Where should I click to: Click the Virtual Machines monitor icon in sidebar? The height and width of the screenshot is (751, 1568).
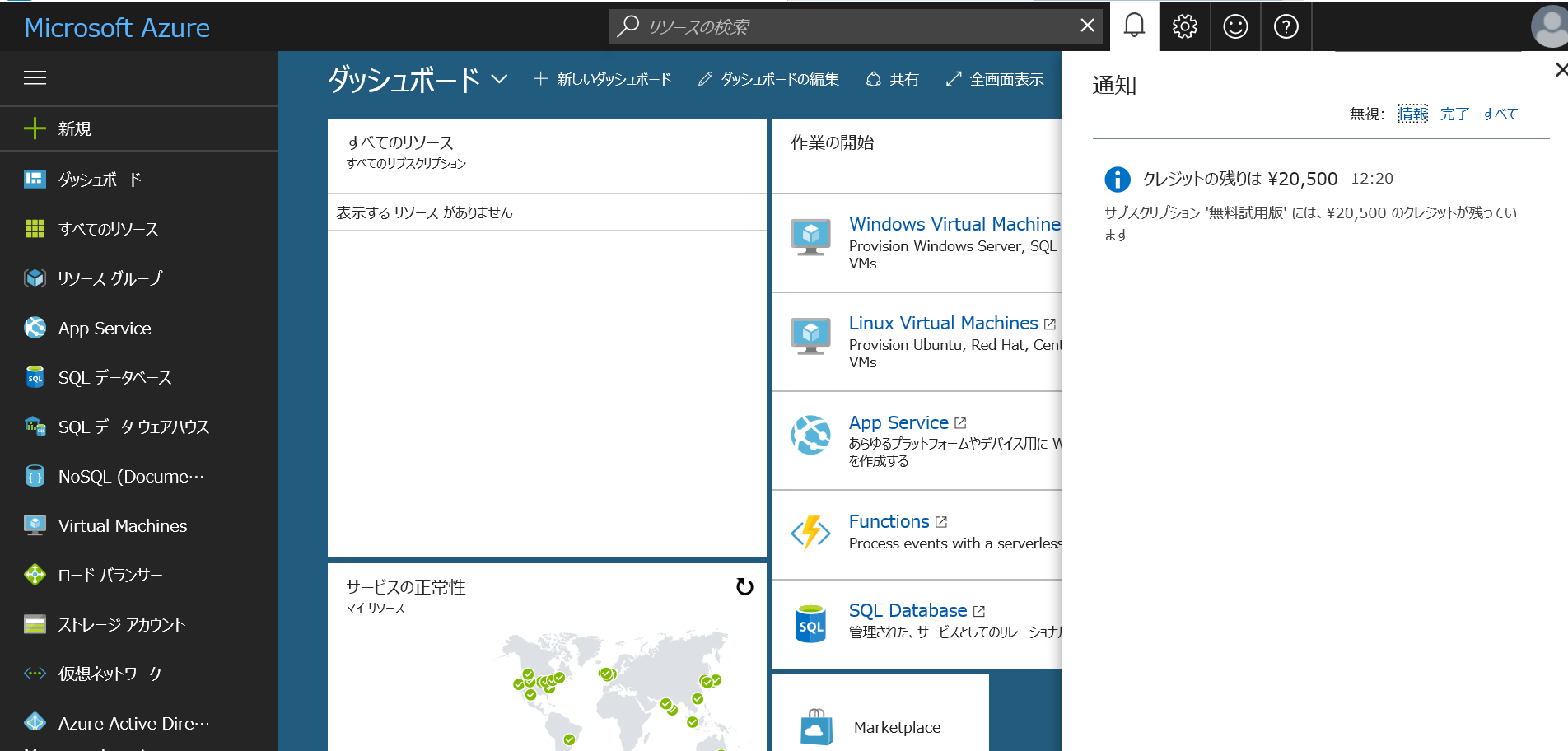pyautogui.click(x=35, y=525)
